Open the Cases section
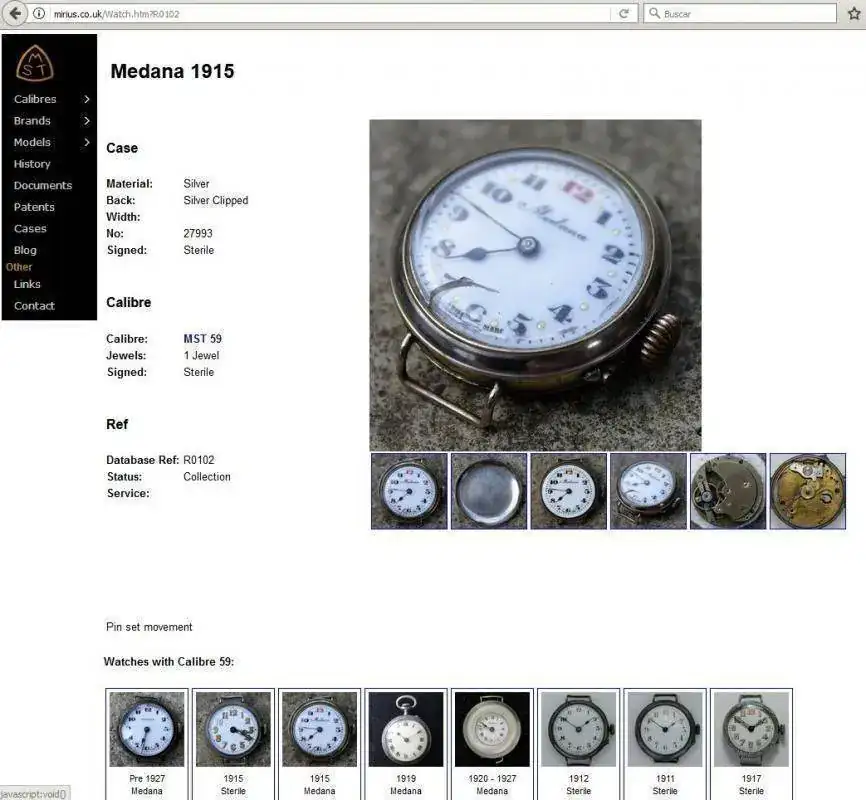Screen dimensions: 866x800 (30, 228)
